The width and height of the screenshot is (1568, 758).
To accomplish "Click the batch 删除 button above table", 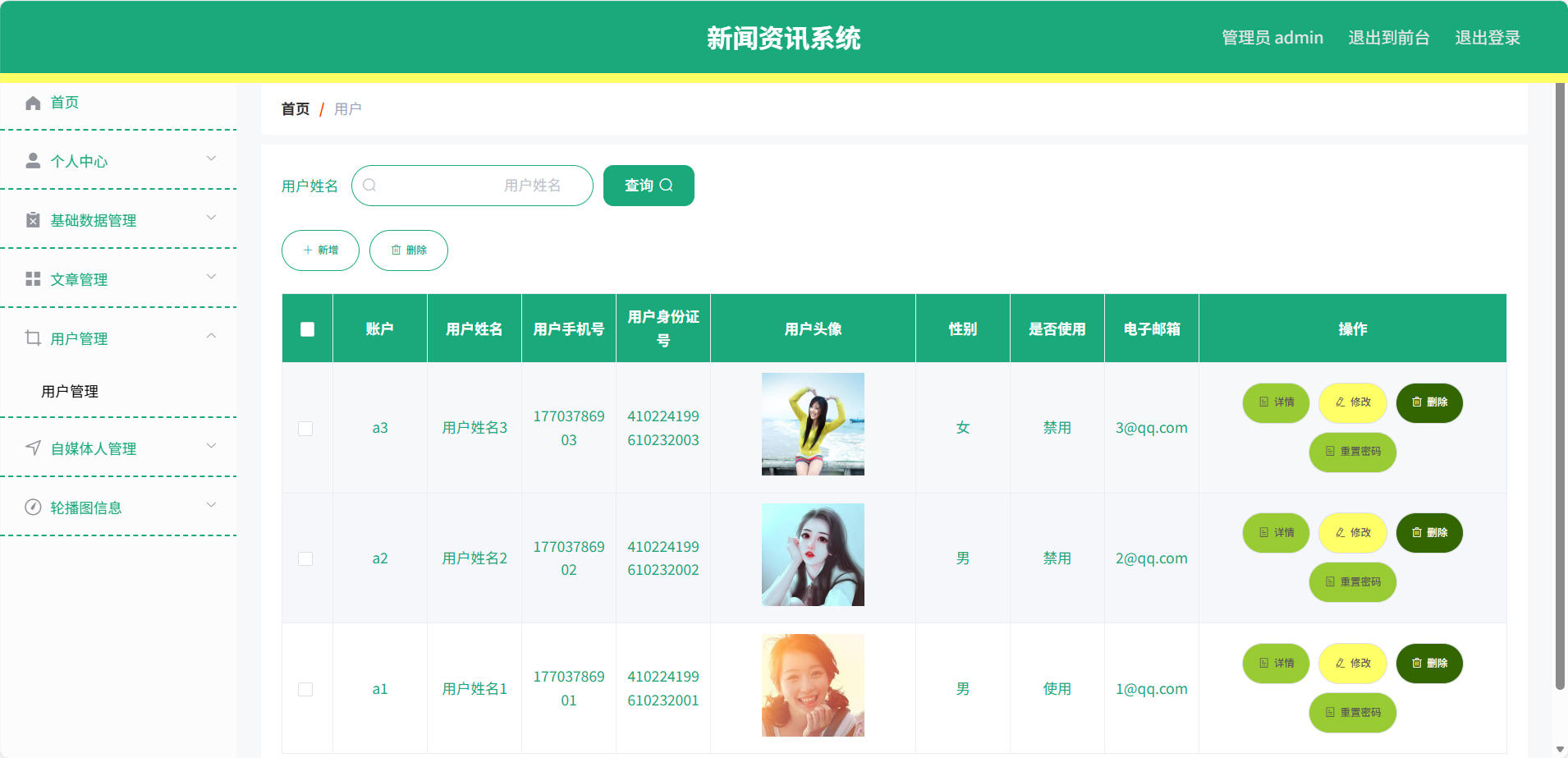I will 409,250.
